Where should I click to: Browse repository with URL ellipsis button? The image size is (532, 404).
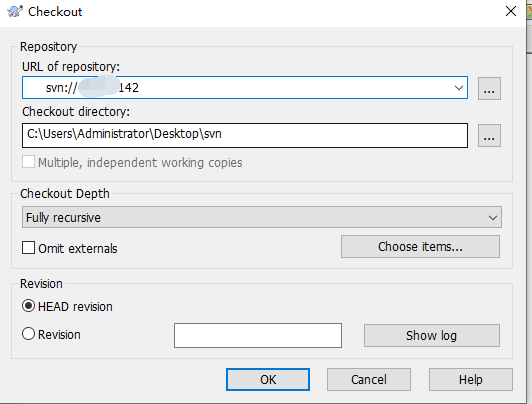(489, 89)
